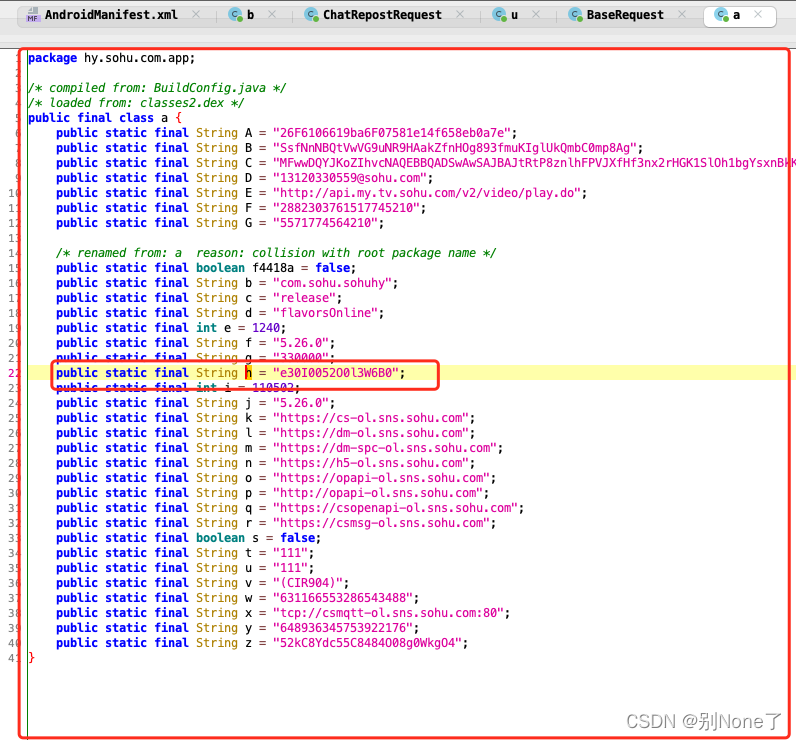
Task: Click the URL https://cs-ol.sns.sohu.com
Action: click(x=371, y=418)
